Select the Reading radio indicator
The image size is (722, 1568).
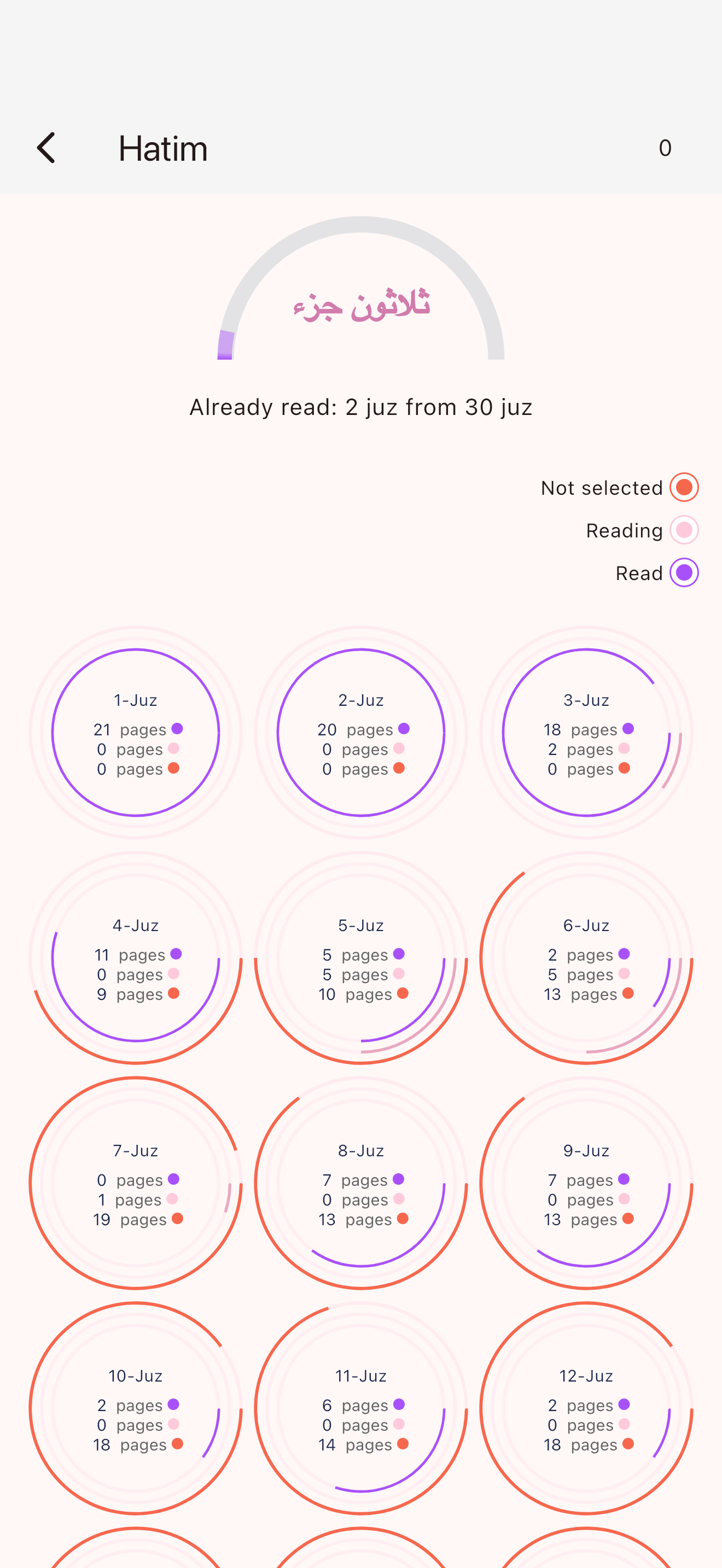click(684, 530)
